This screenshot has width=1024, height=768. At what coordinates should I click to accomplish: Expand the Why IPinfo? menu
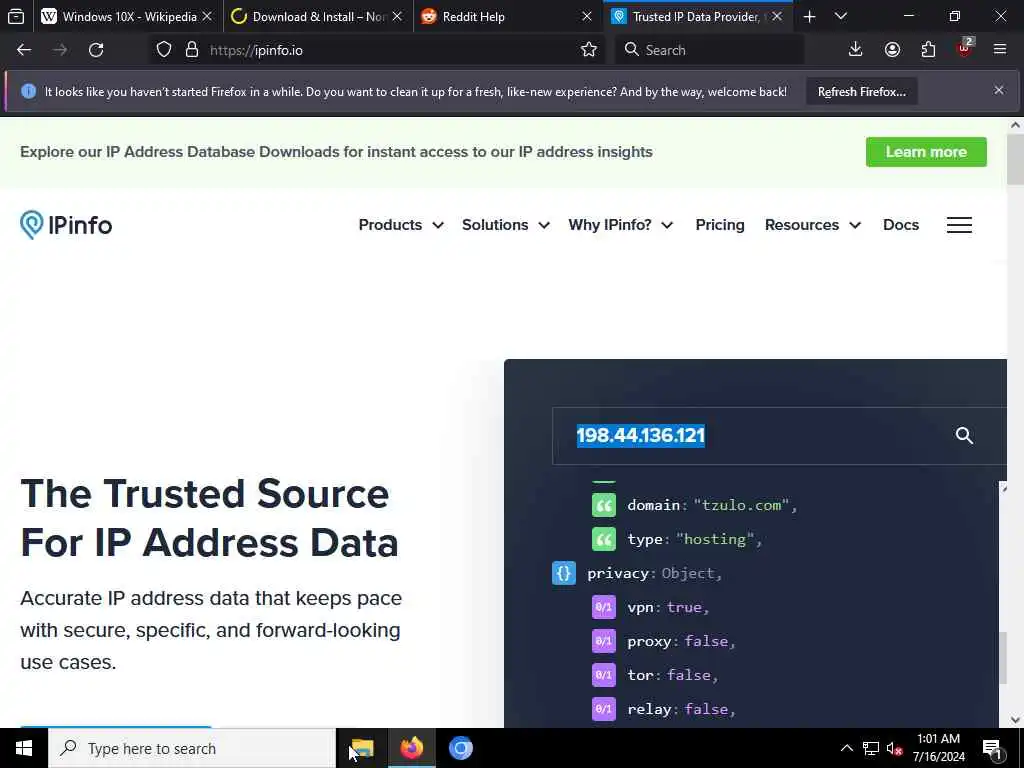pos(620,225)
